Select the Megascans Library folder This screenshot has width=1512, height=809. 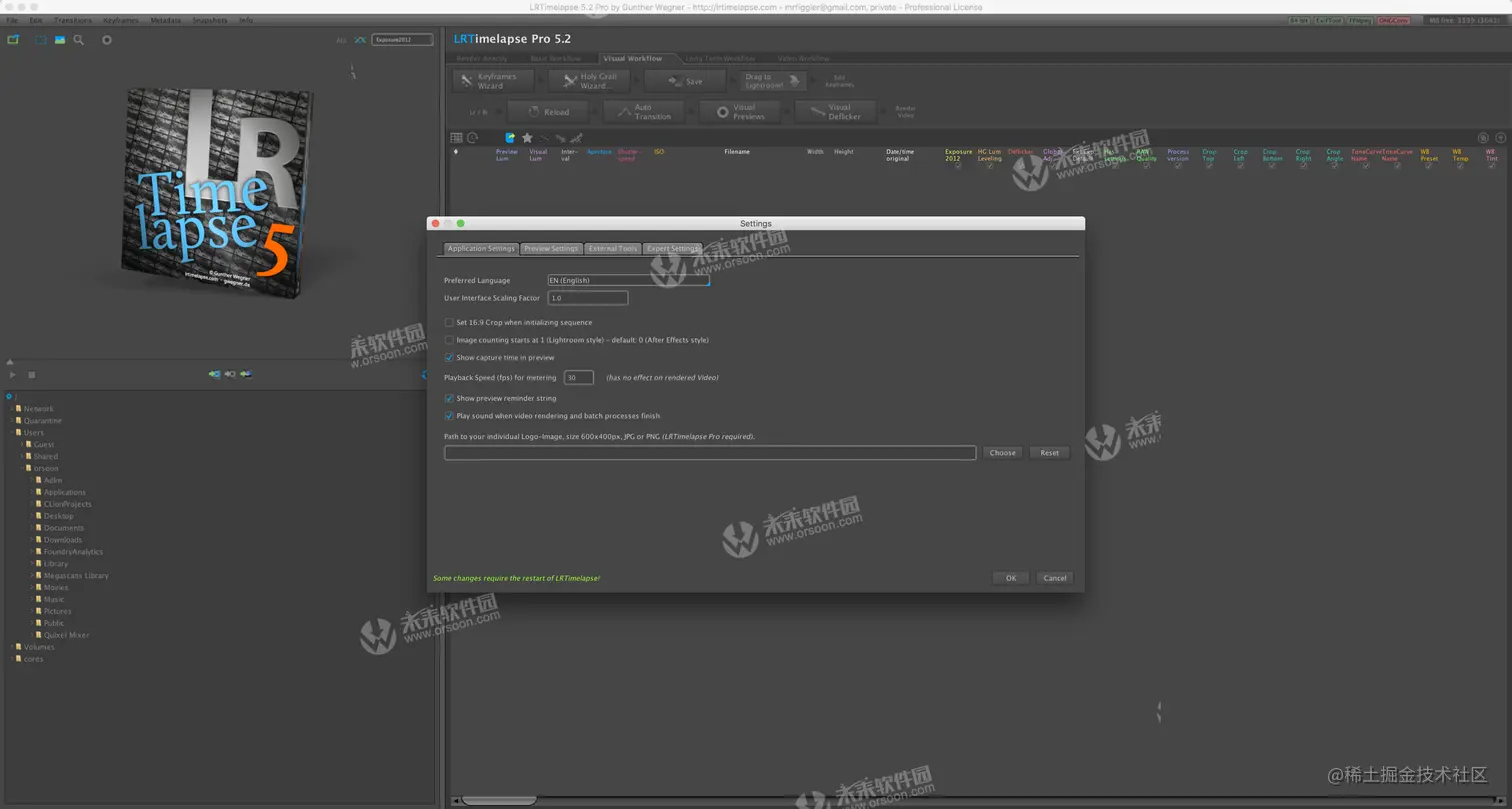click(76, 576)
